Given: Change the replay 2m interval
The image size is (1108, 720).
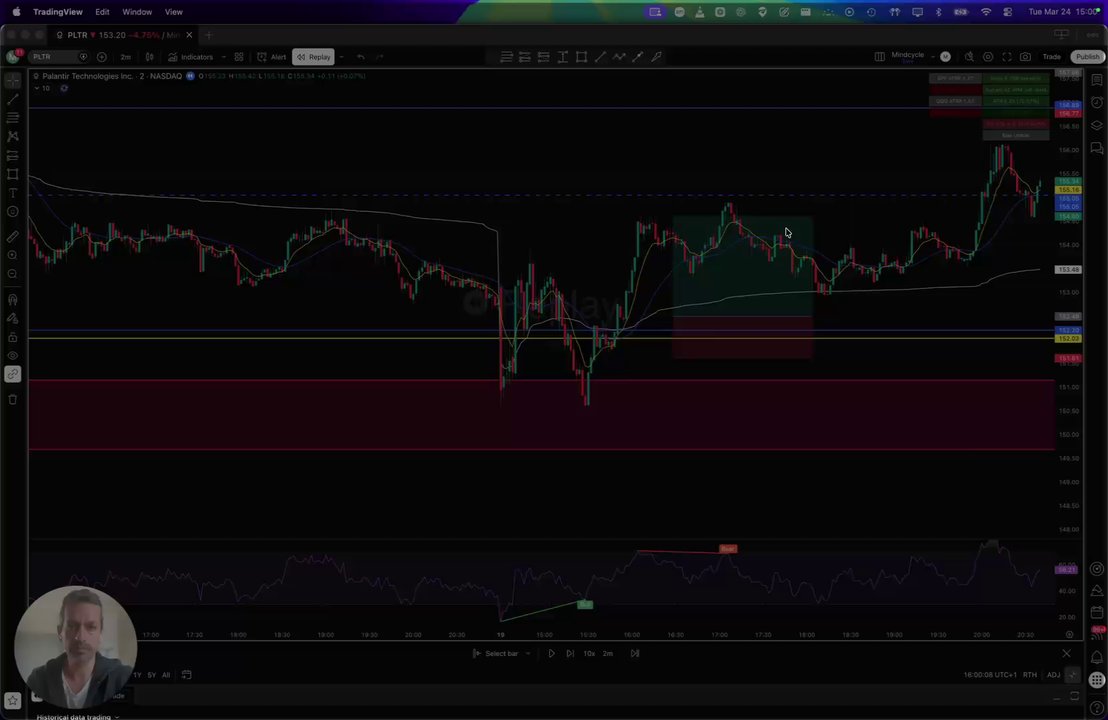Looking at the screenshot, I should coord(608,654).
